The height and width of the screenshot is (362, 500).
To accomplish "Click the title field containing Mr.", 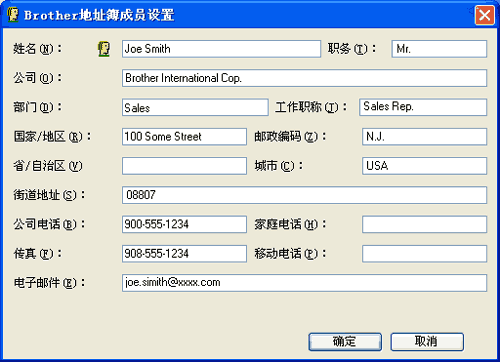I will point(439,49).
